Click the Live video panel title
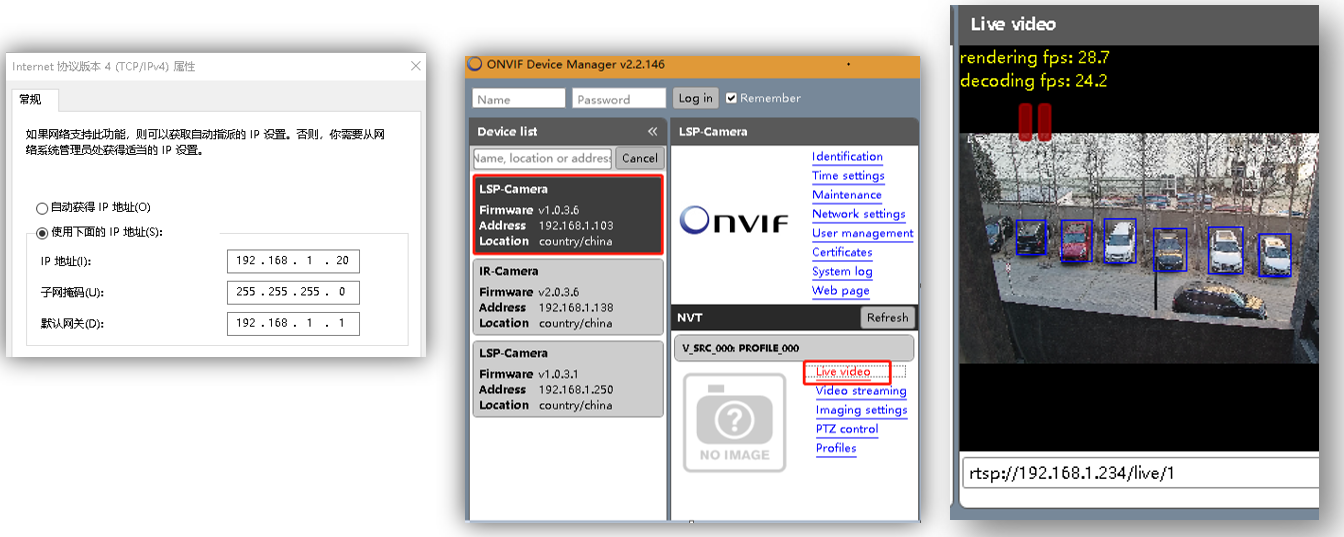The width and height of the screenshot is (1344, 537). click(1013, 24)
